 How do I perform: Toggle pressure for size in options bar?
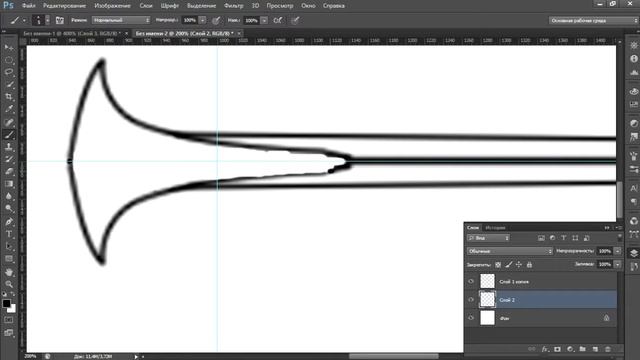pyautogui.click(x=295, y=20)
